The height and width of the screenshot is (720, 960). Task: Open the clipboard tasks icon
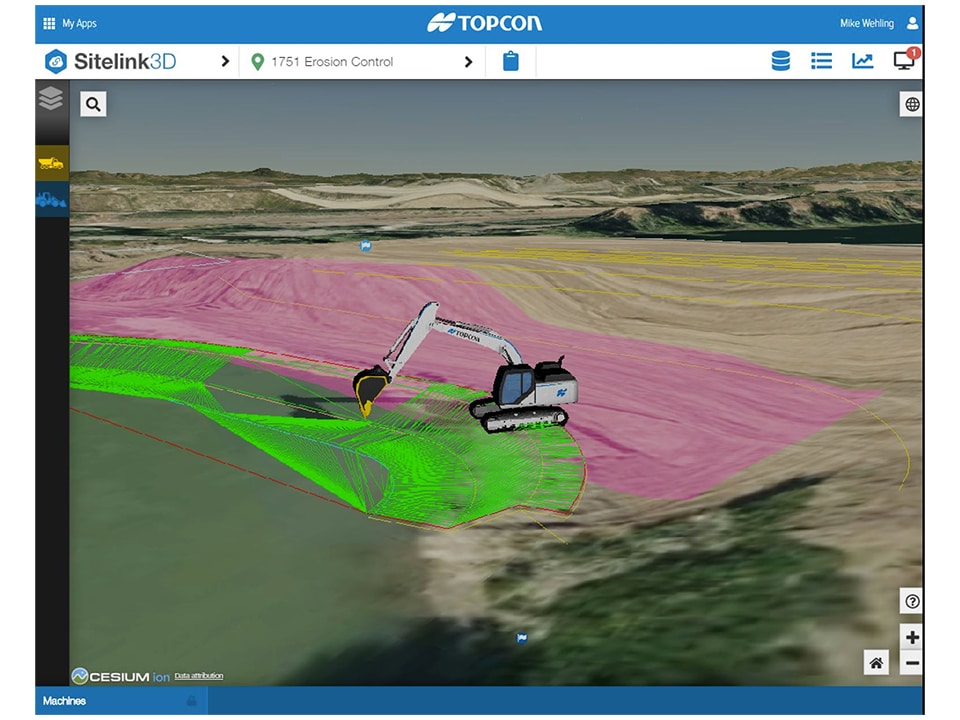[511, 61]
